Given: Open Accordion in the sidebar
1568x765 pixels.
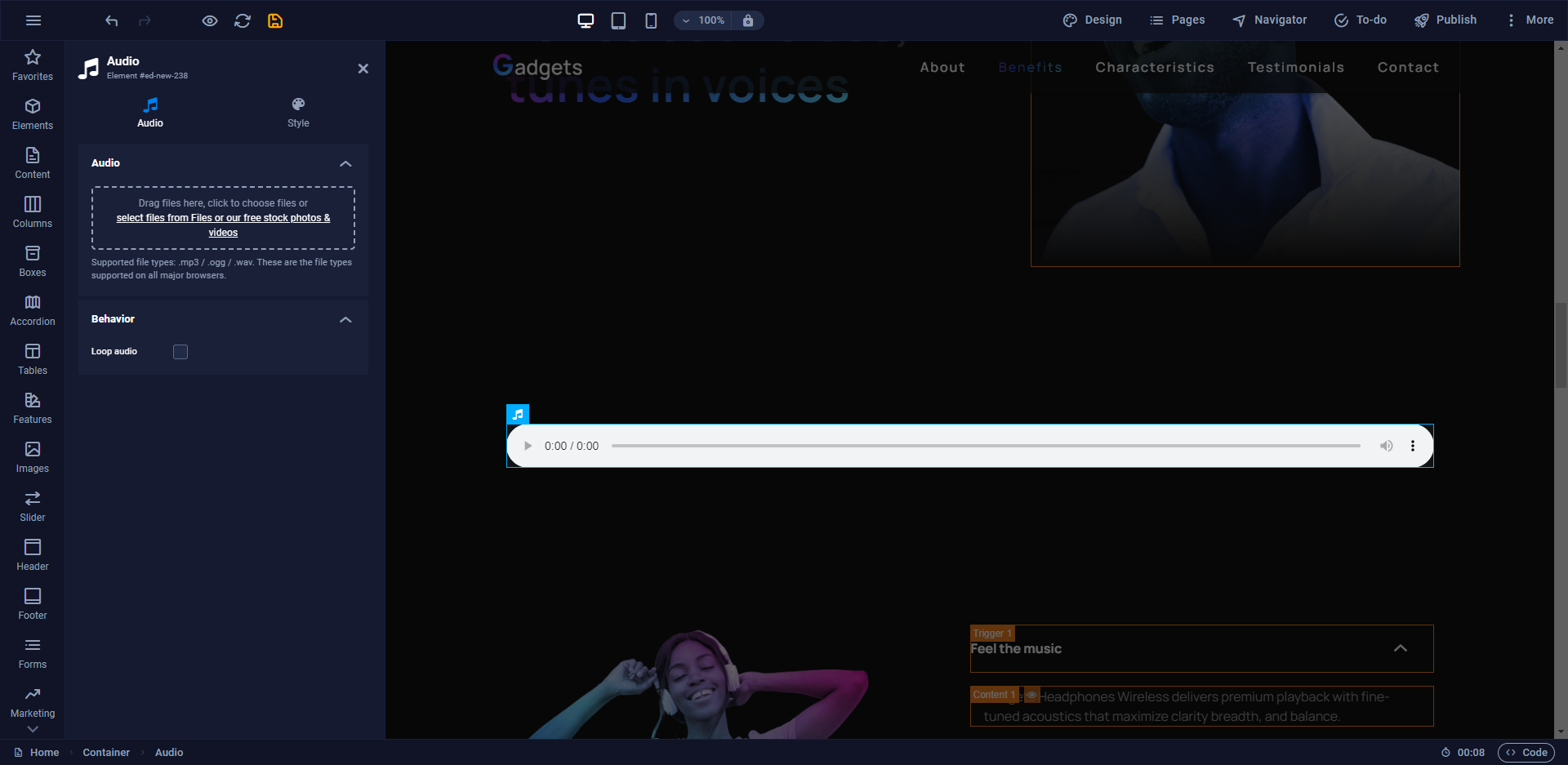Looking at the screenshot, I should 33,310.
